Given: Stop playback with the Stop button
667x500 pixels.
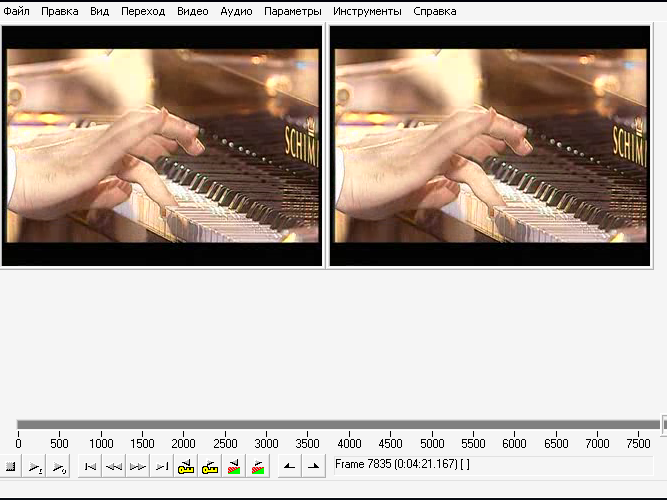Looking at the screenshot, I should pyautogui.click(x=10, y=467).
